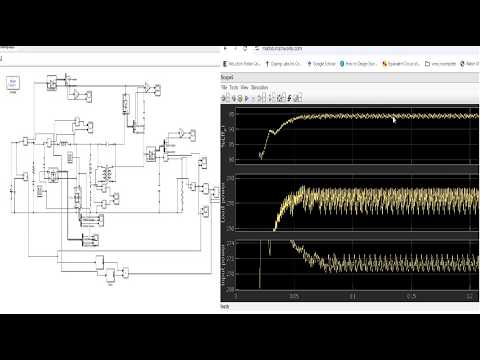480x360 pixels.
Task: Click the top efficiency waveform plot in scope
Action: click(x=357, y=135)
